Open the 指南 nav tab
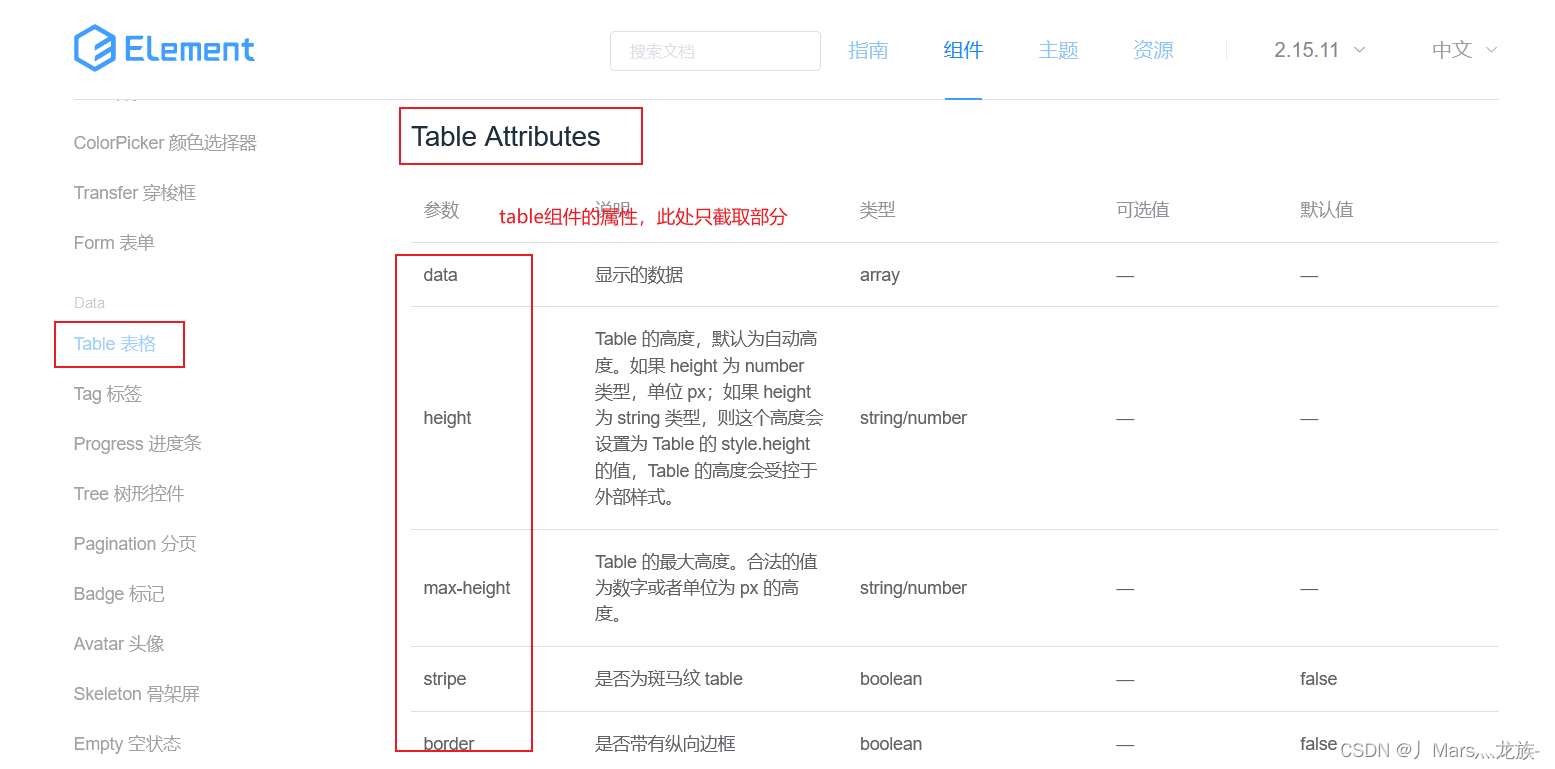Screen dimensions: 1555x769 pos(868,50)
